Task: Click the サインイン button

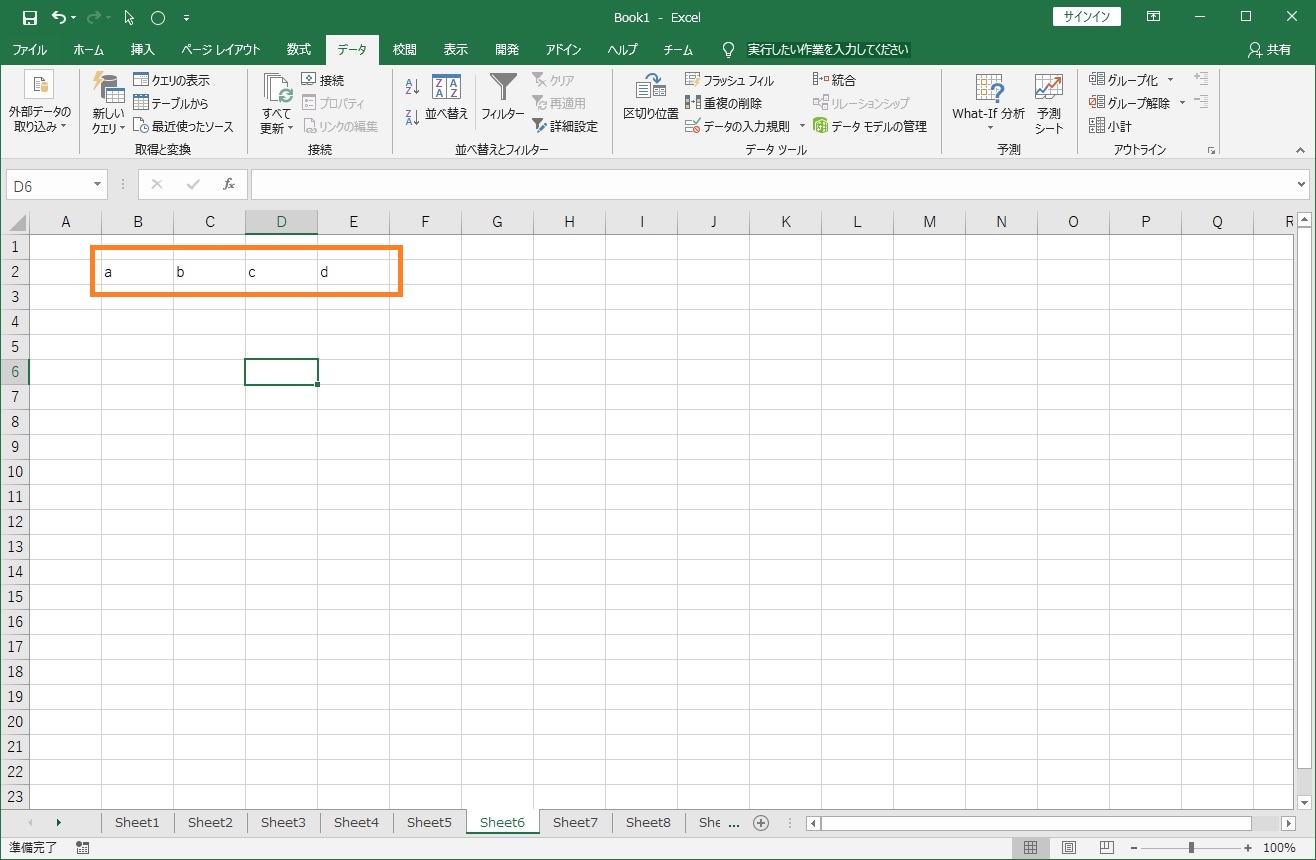Action: click(1087, 17)
